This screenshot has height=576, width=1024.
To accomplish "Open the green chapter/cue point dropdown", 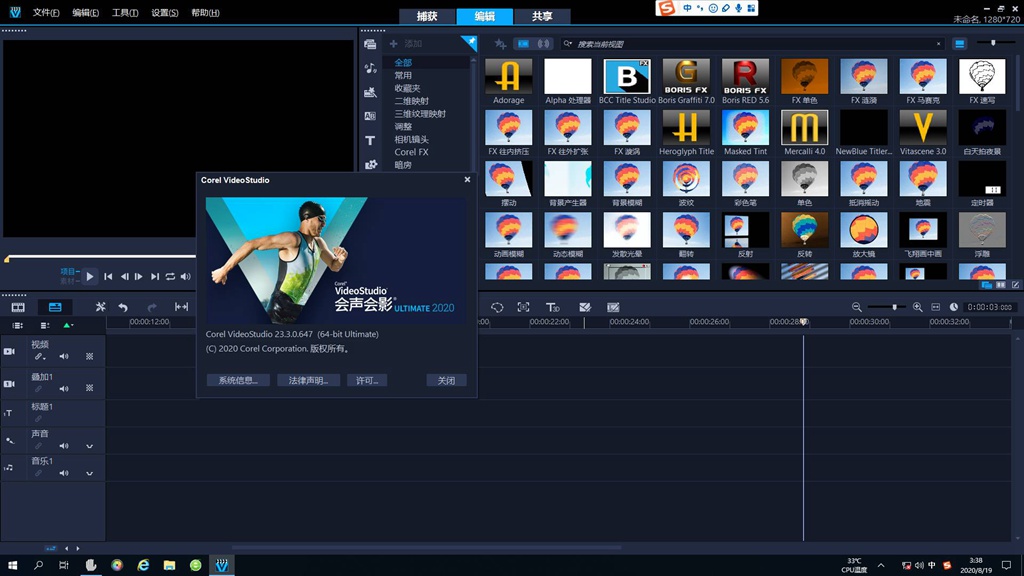I will (67, 325).
